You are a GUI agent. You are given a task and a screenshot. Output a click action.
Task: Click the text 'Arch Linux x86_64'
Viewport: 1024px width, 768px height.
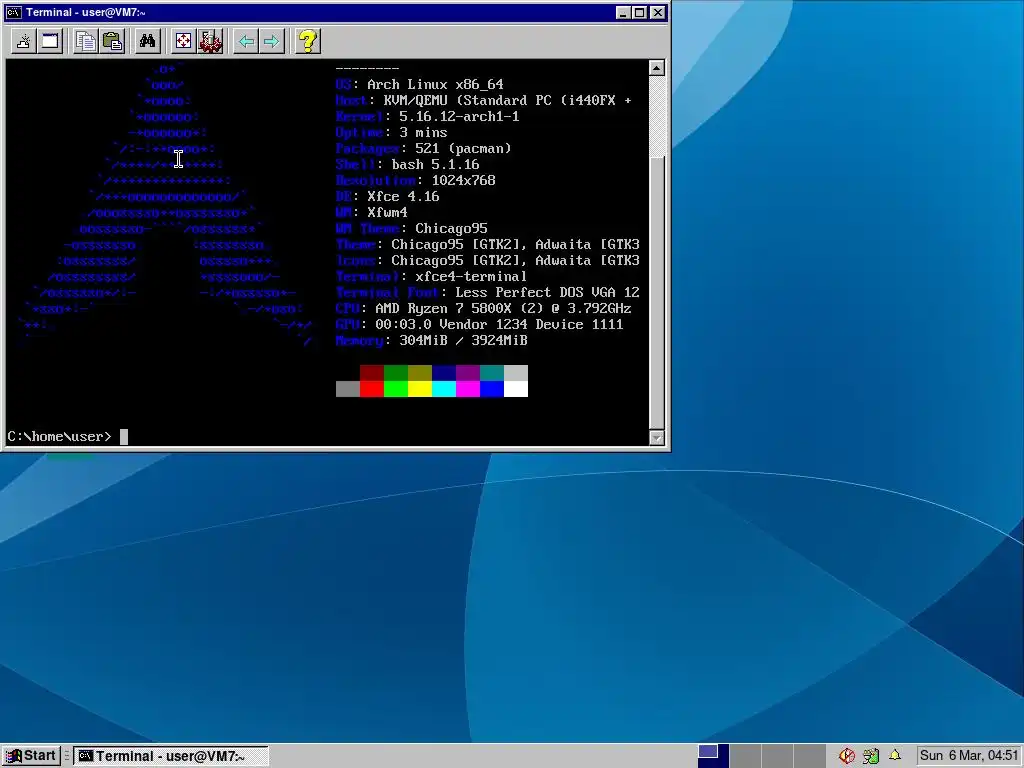point(435,84)
